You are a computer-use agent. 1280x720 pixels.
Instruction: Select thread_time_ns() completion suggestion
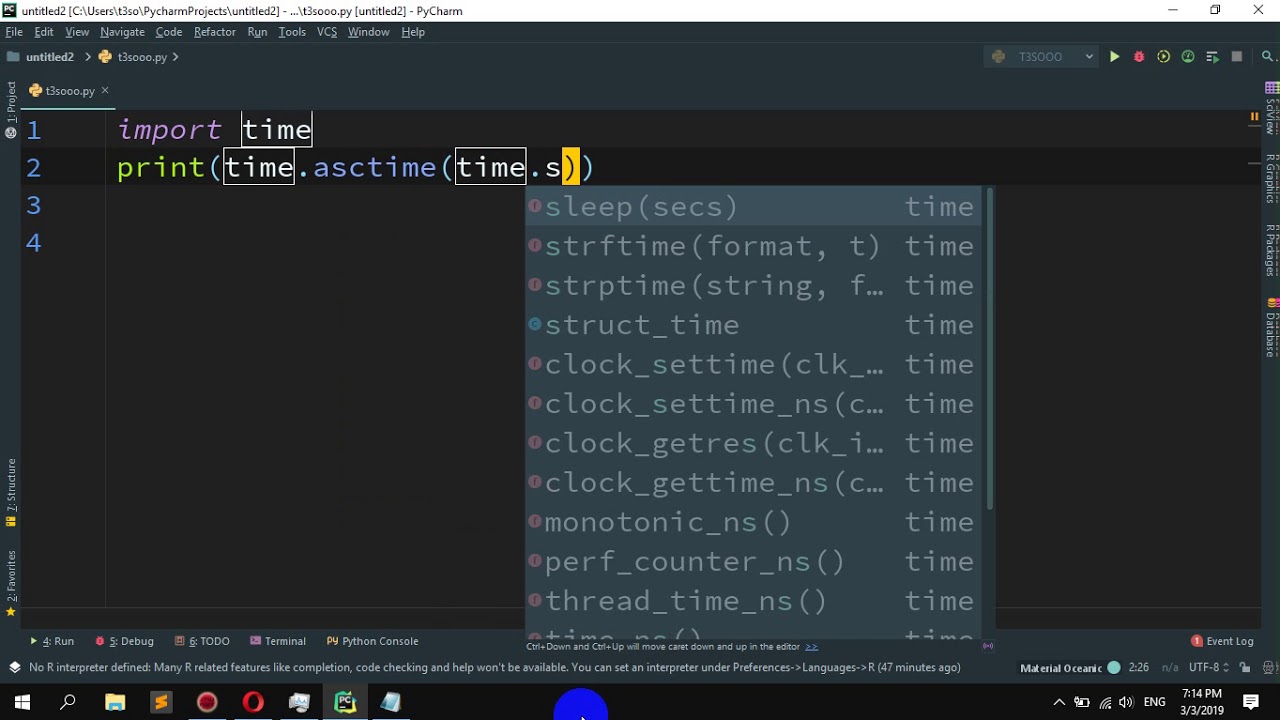coord(752,601)
